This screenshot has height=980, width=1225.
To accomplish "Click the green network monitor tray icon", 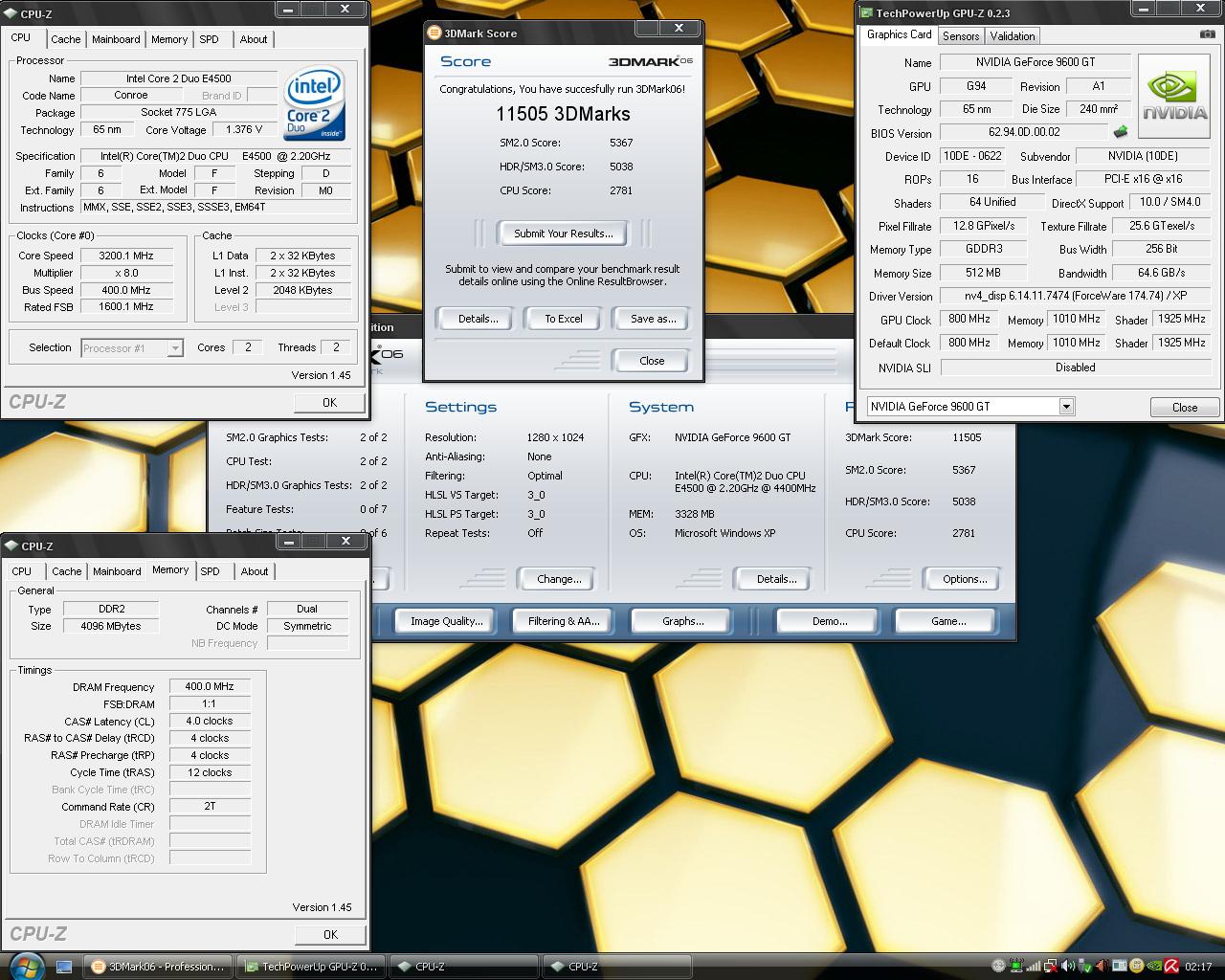I will tap(1016, 967).
